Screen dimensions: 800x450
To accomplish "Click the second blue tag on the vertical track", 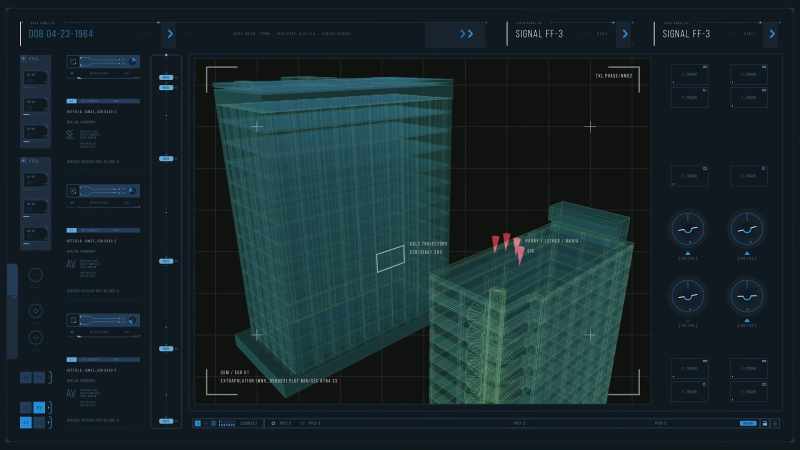I will (166, 88).
